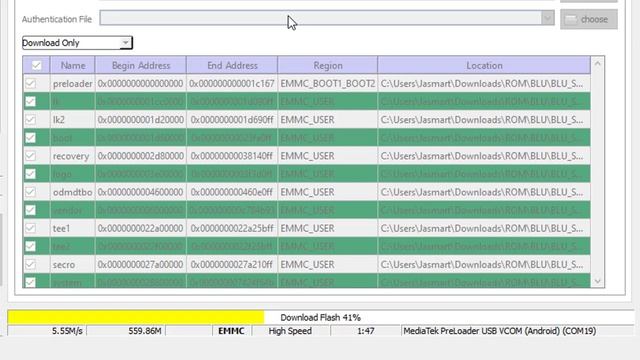The height and width of the screenshot is (360, 640).
Task: Click end address 0x00000000460e0ff
Action: pyautogui.click(x=232, y=192)
